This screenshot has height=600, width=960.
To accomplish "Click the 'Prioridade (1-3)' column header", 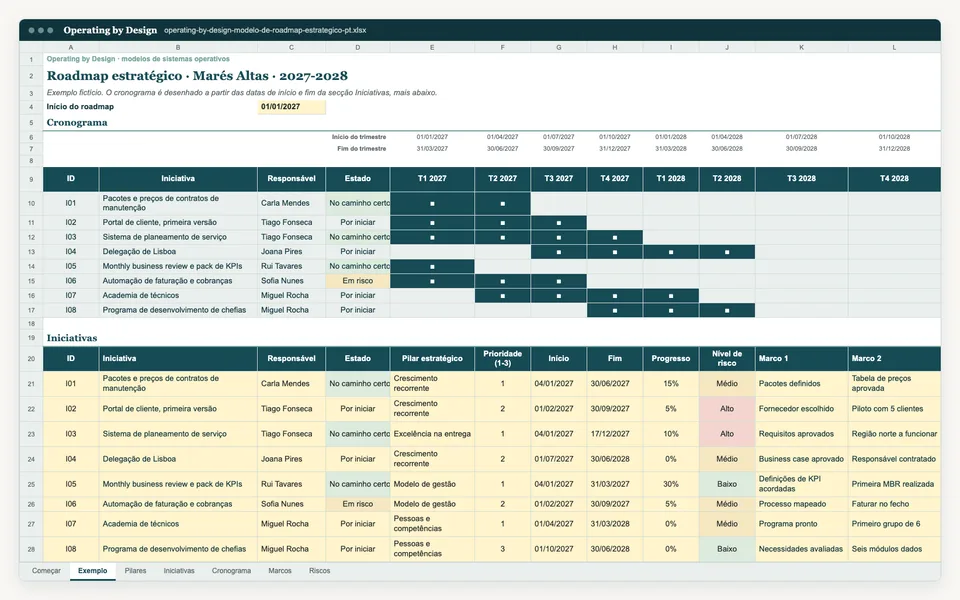I will coord(503,359).
